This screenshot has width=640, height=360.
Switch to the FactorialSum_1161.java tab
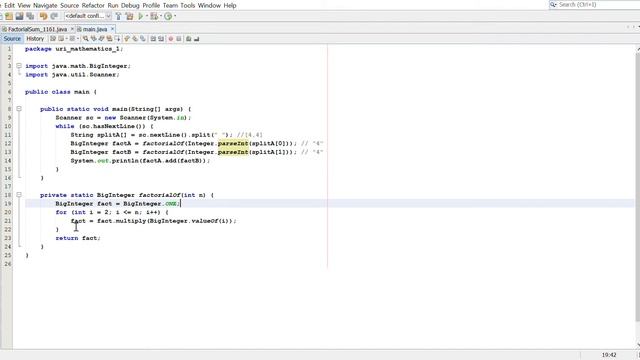37,29
